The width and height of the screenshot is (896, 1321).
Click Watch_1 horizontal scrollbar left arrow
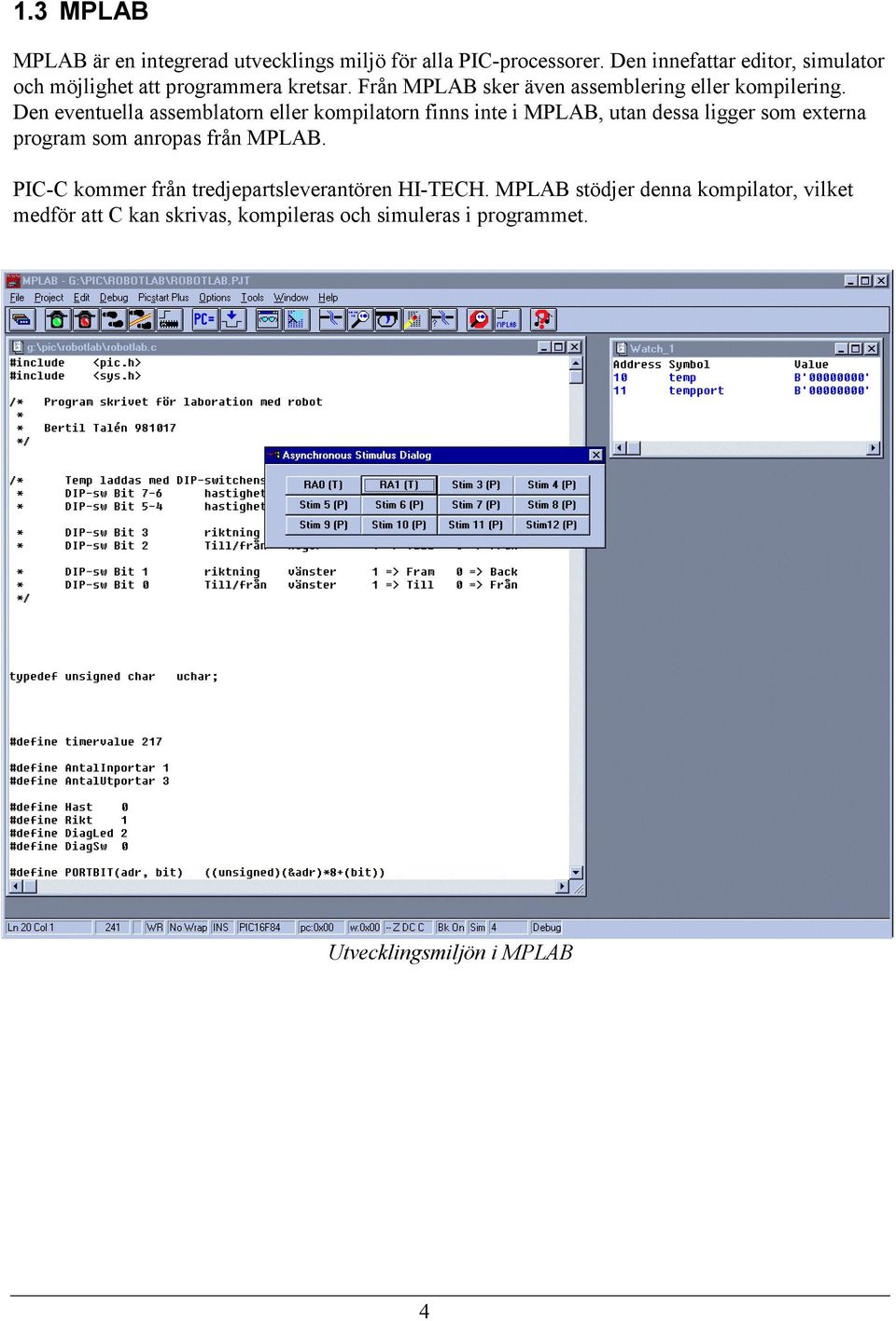coord(619,448)
